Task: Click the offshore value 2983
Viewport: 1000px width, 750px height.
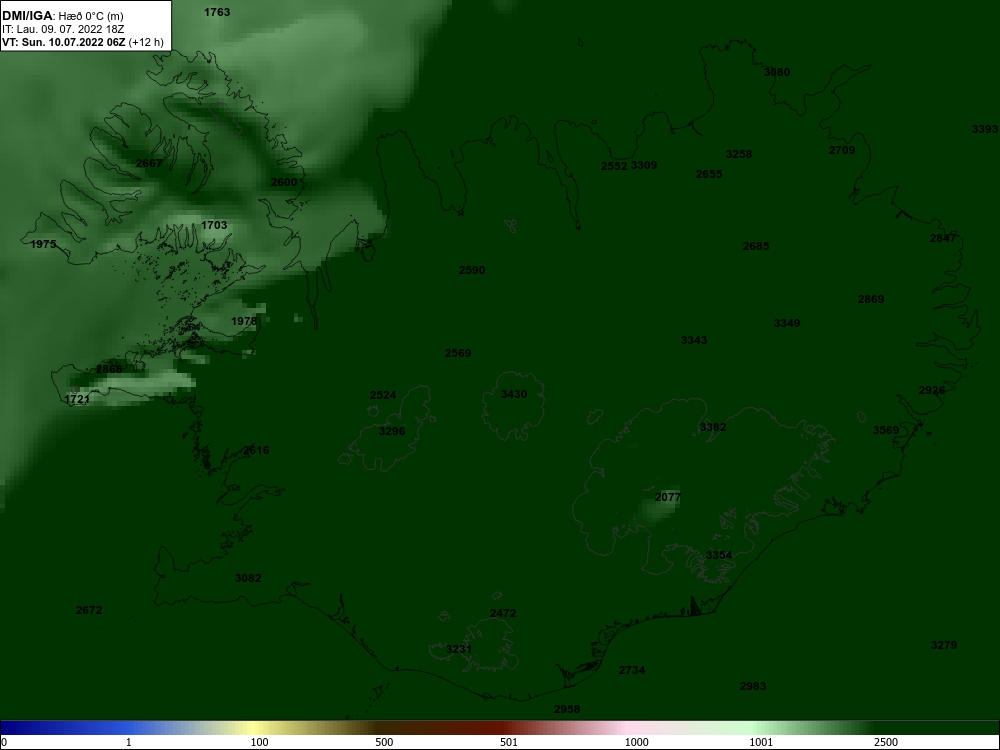Action: pos(753,686)
